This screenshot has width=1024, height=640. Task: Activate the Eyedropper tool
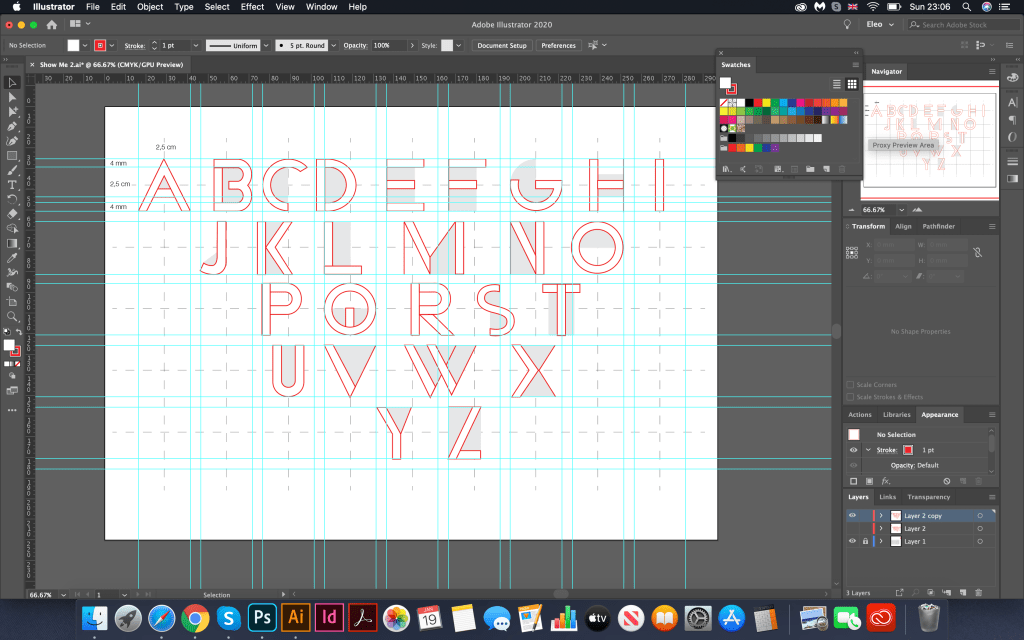tap(13, 258)
